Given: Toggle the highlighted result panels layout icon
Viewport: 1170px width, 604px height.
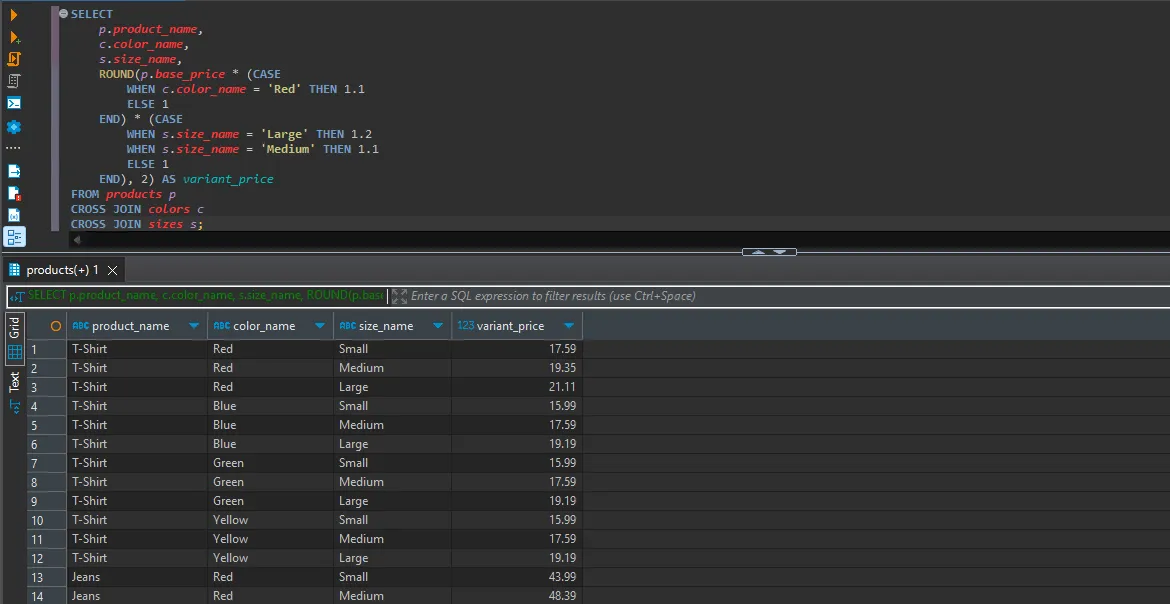Looking at the screenshot, I should point(13,237).
